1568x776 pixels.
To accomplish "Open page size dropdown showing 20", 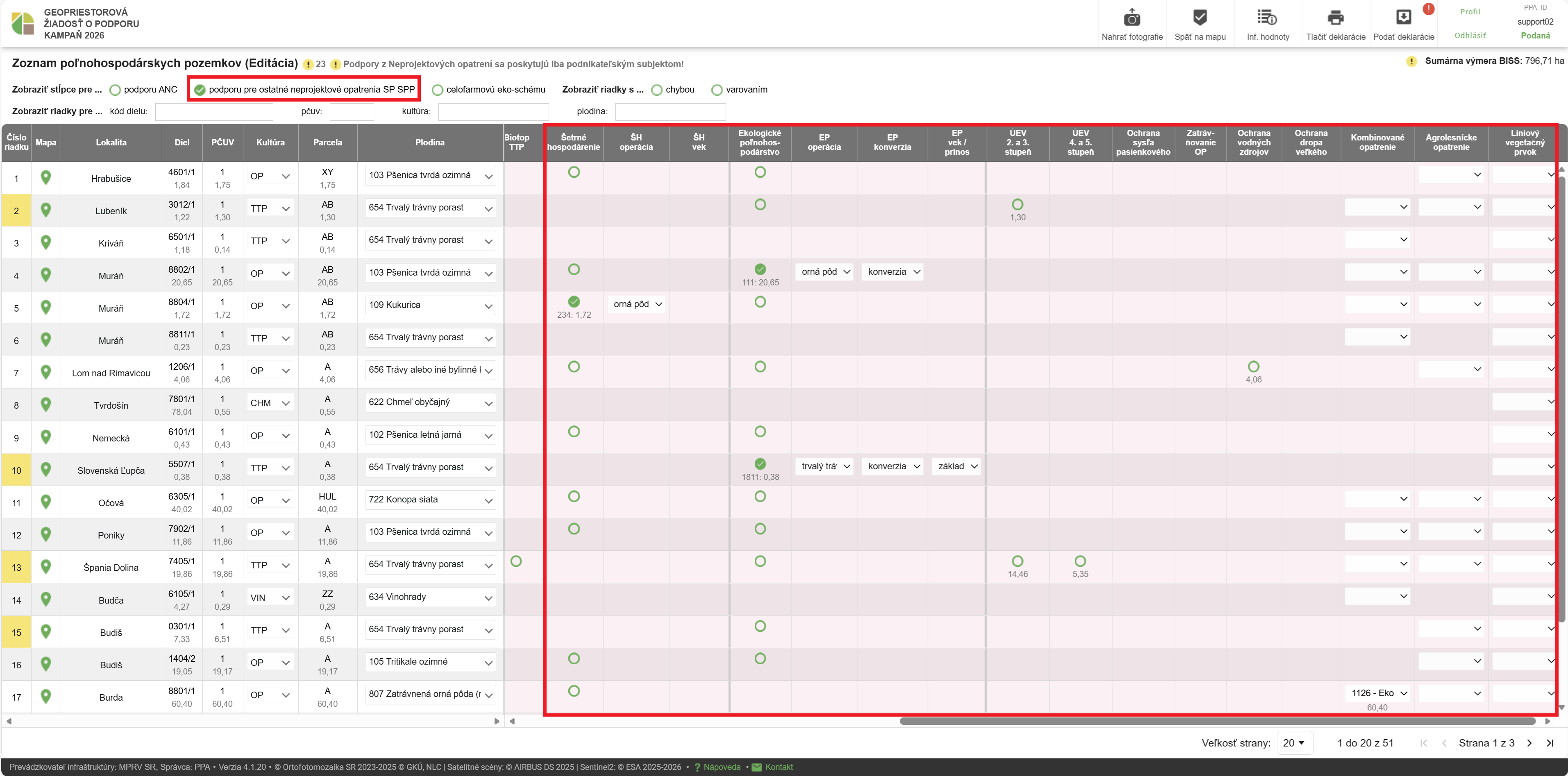I will (x=1294, y=742).
